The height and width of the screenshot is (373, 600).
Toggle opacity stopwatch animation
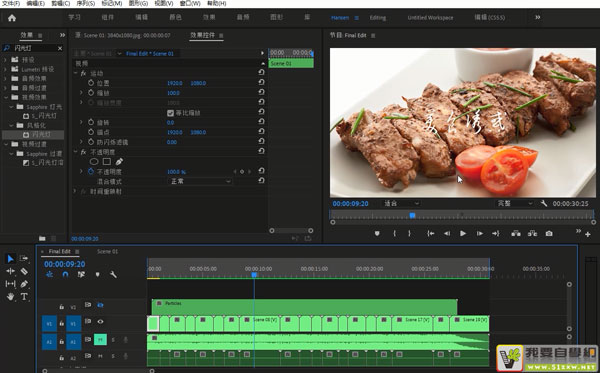click(91, 171)
